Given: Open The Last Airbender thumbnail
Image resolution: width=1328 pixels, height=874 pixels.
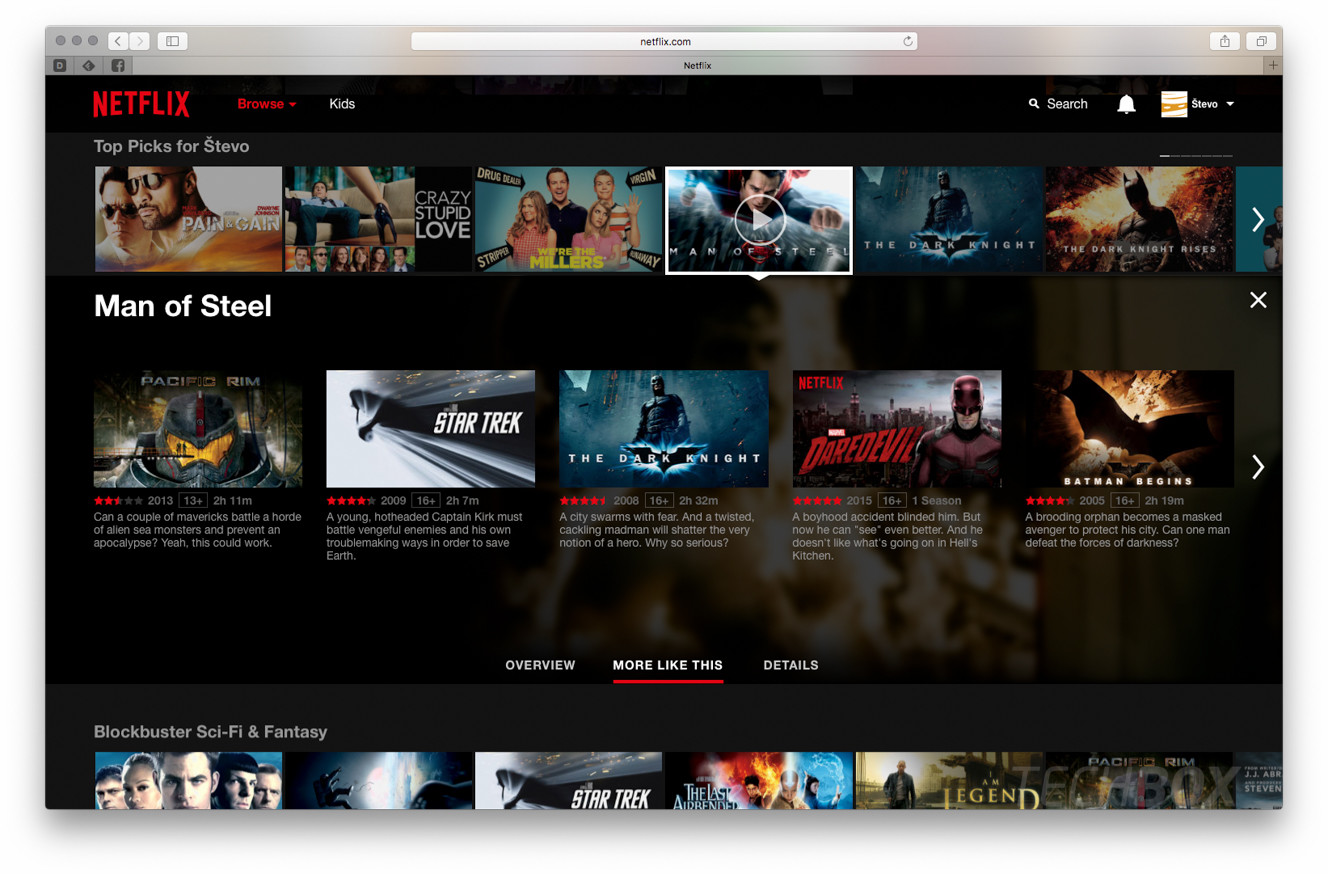Looking at the screenshot, I should pyautogui.click(x=759, y=781).
